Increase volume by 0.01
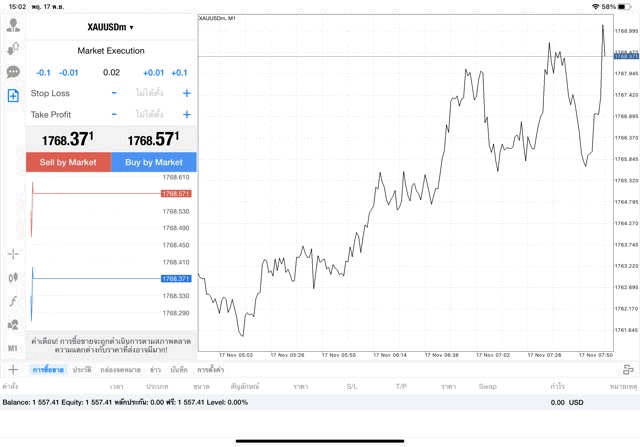This screenshot has width=640, height=447. point(153,72)
